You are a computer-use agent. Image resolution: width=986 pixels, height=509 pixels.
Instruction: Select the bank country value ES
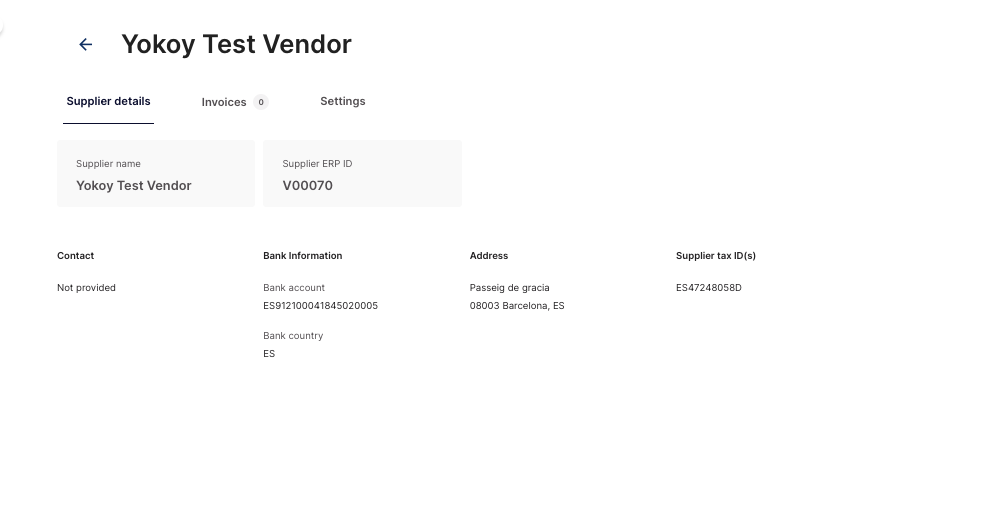(x=269, y=354)
